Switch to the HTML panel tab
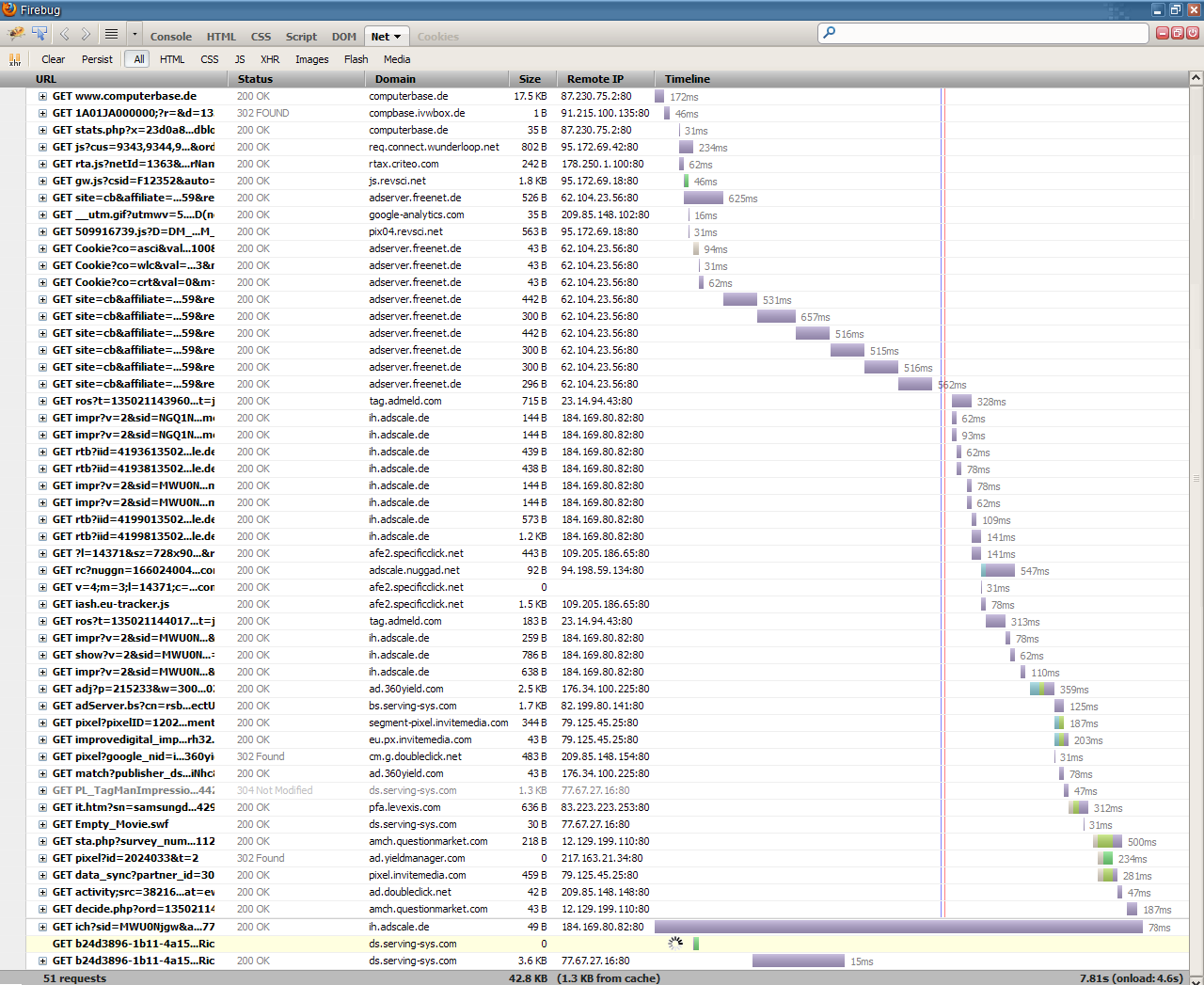The width and height of the screenshot is (1204, 985). (x=222, y=37)
